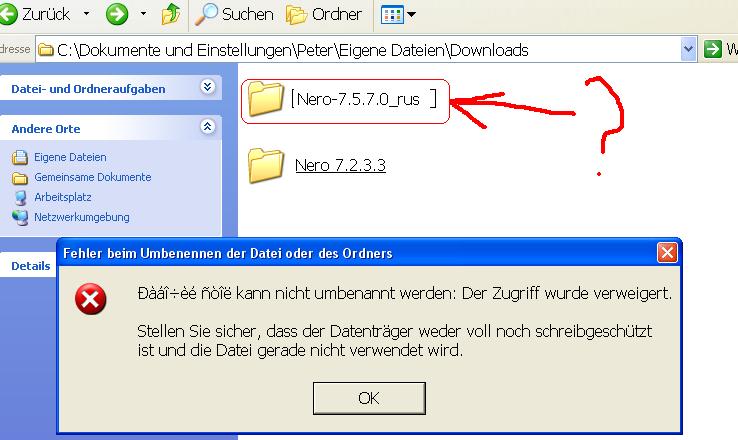Toggle the Ordner folders pane
Image resolution: width=738 pixels, height=440 pixels.
point(324,14)
